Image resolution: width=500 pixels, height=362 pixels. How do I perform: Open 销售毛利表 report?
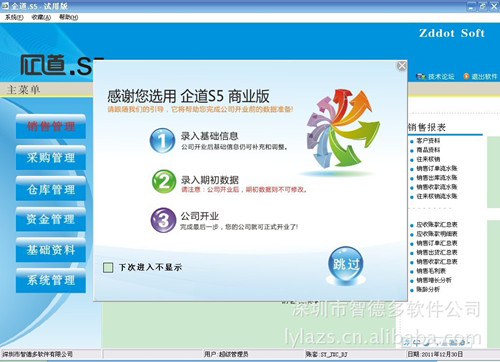431,271
